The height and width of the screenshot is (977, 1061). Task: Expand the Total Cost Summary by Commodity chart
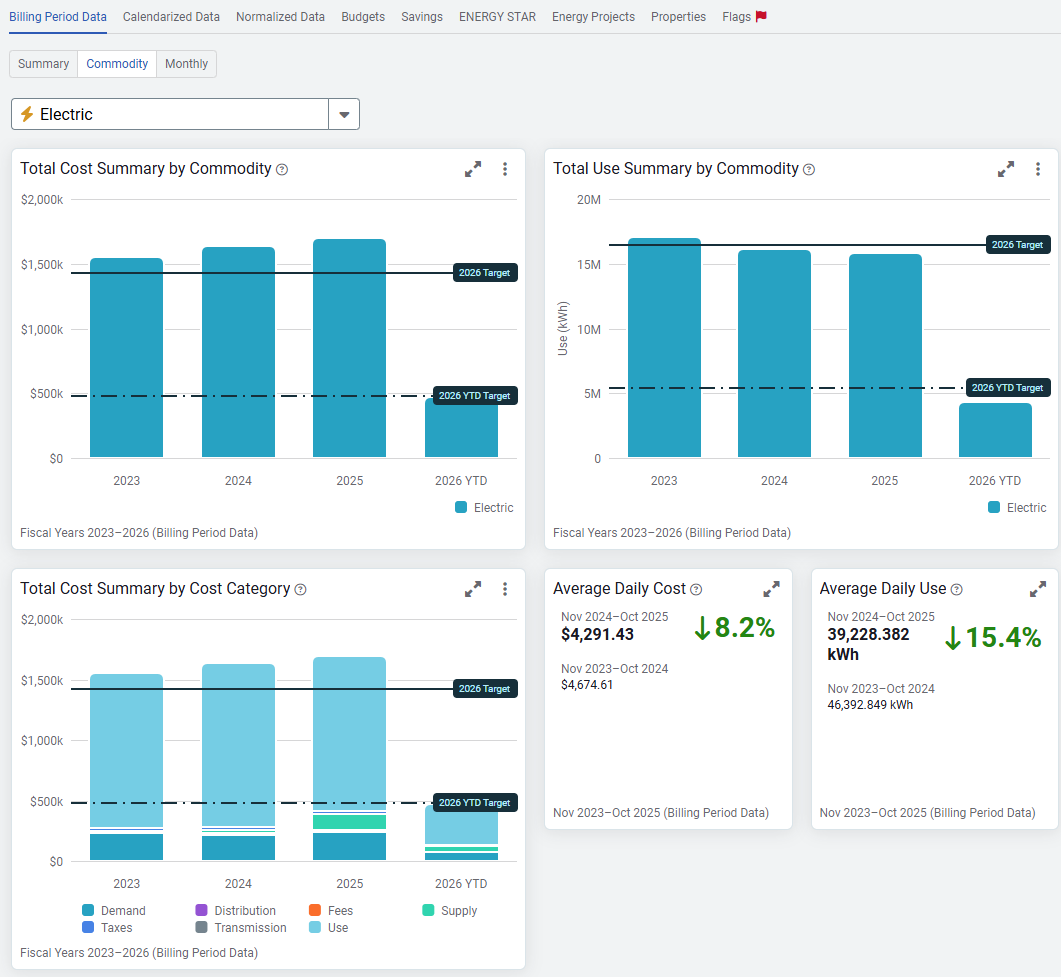tap(473, 169)
